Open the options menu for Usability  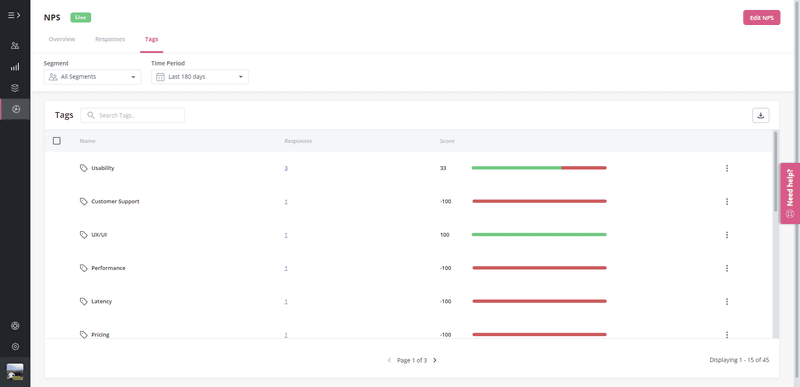click(727, 168)
